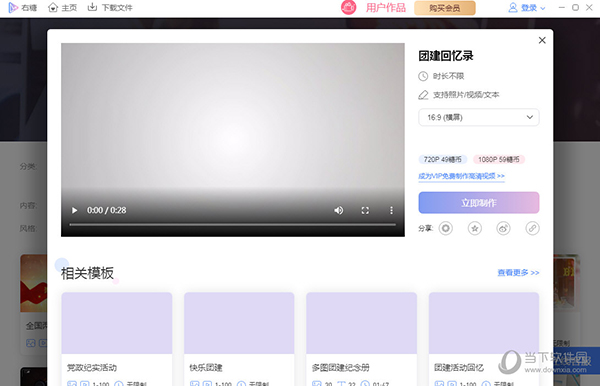
Task: Click the 购买会员 button
Action: [445, 8]
